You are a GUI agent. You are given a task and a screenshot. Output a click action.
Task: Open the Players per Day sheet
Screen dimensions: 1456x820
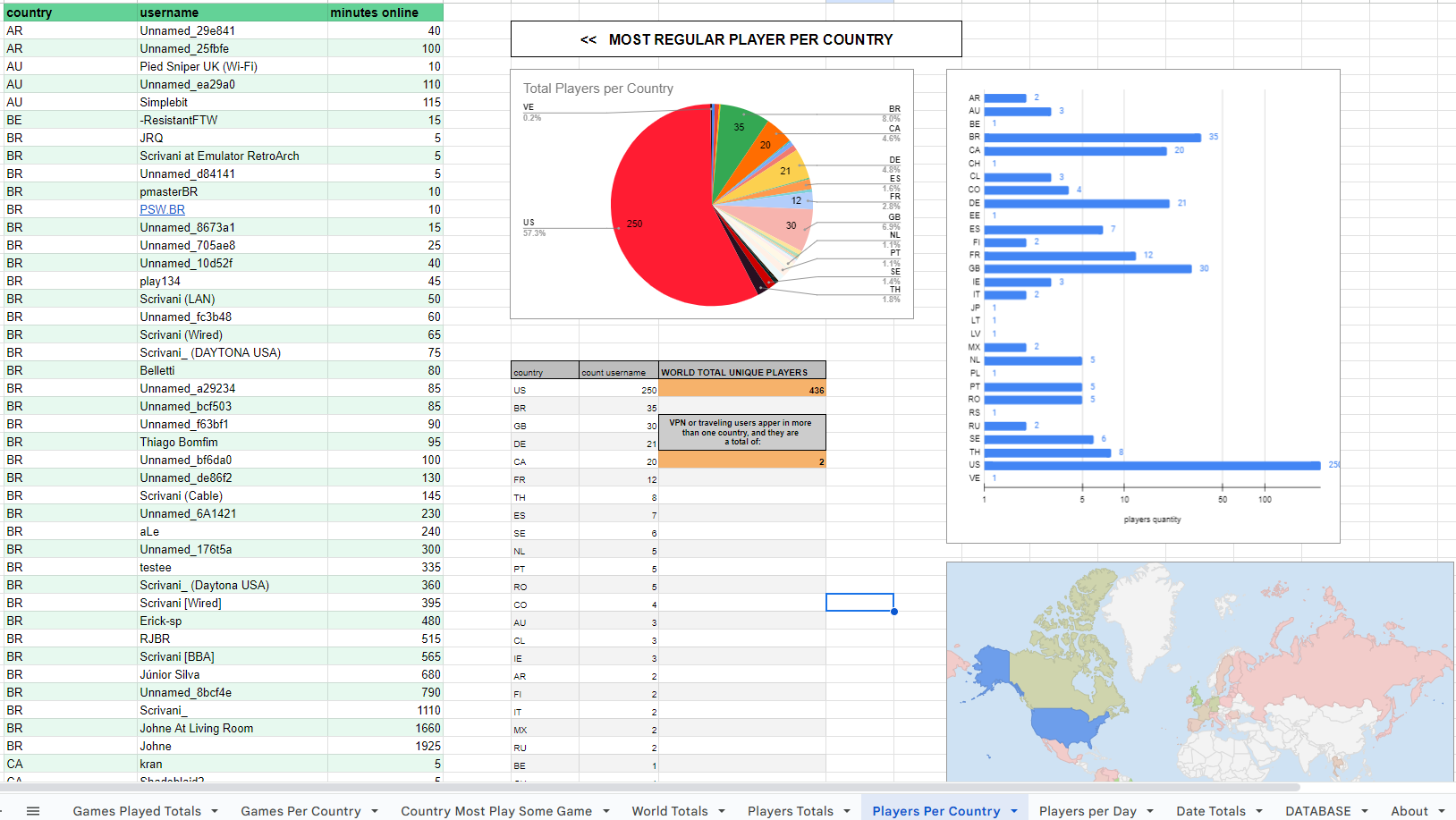point(1088,811)
